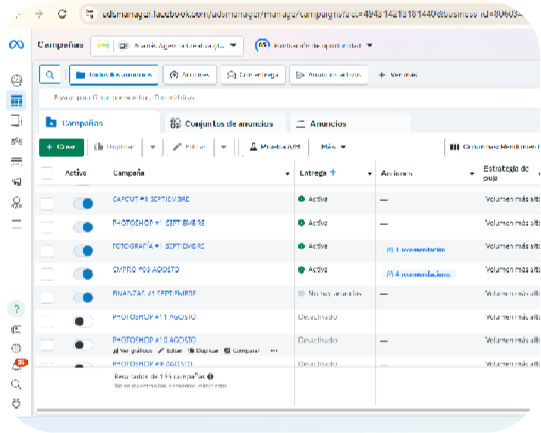Viewport: 541px width, 433px height.
Task: Turn on PHOTOSHOP #10 AGOSTO campaign
Action: 83,345
